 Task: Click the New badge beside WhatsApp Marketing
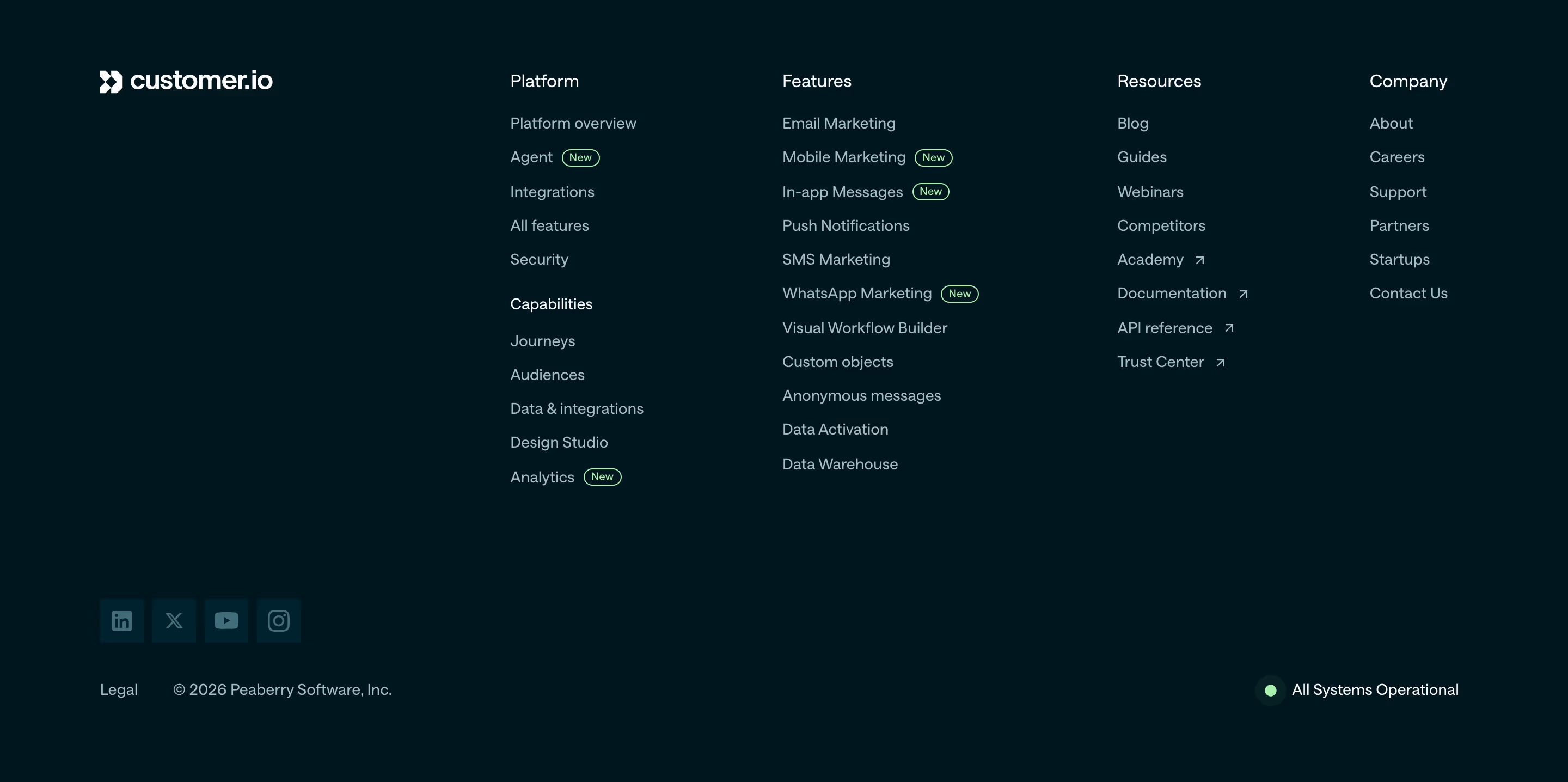tap(959, 294)
